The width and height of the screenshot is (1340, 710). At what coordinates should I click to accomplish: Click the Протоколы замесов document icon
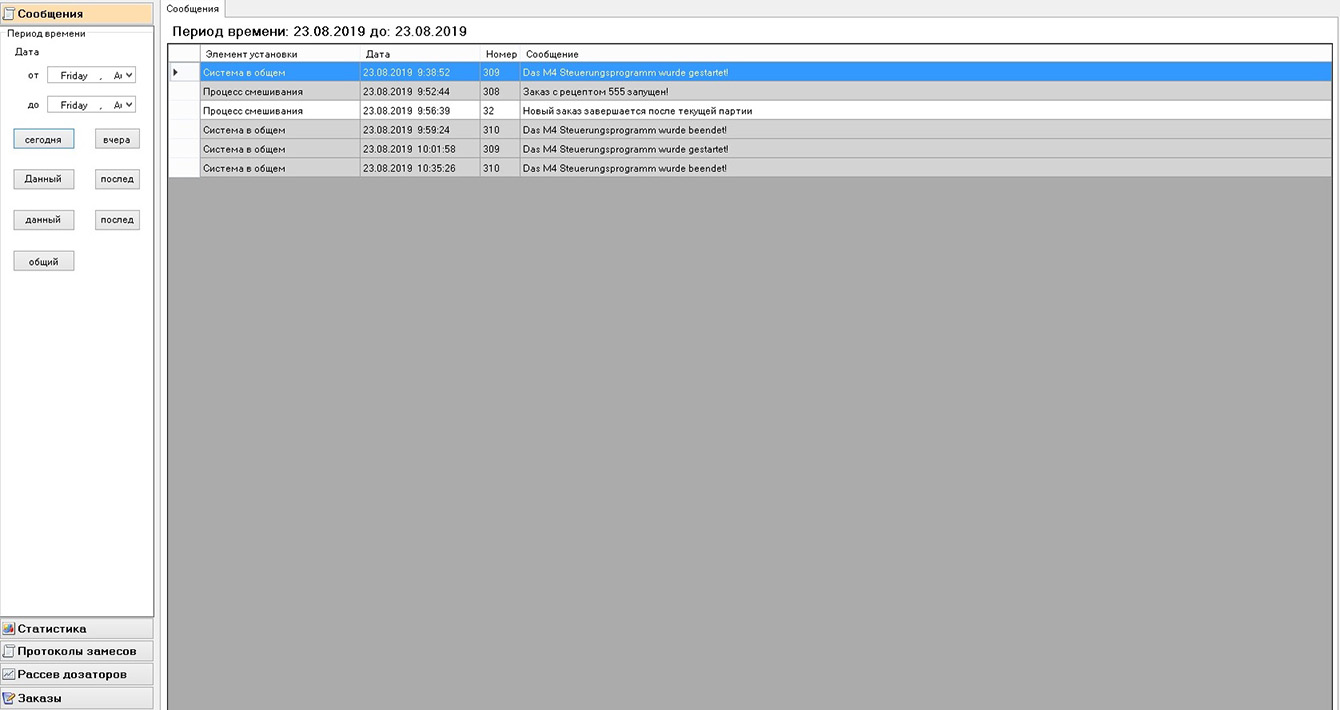(x=9, y=651)
